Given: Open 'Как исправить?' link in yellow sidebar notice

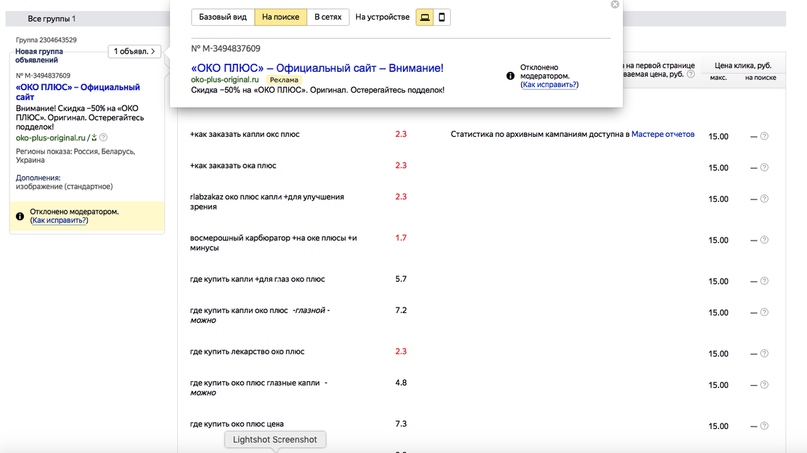Looking at the screenshot, I should click(x=59, y=220).
